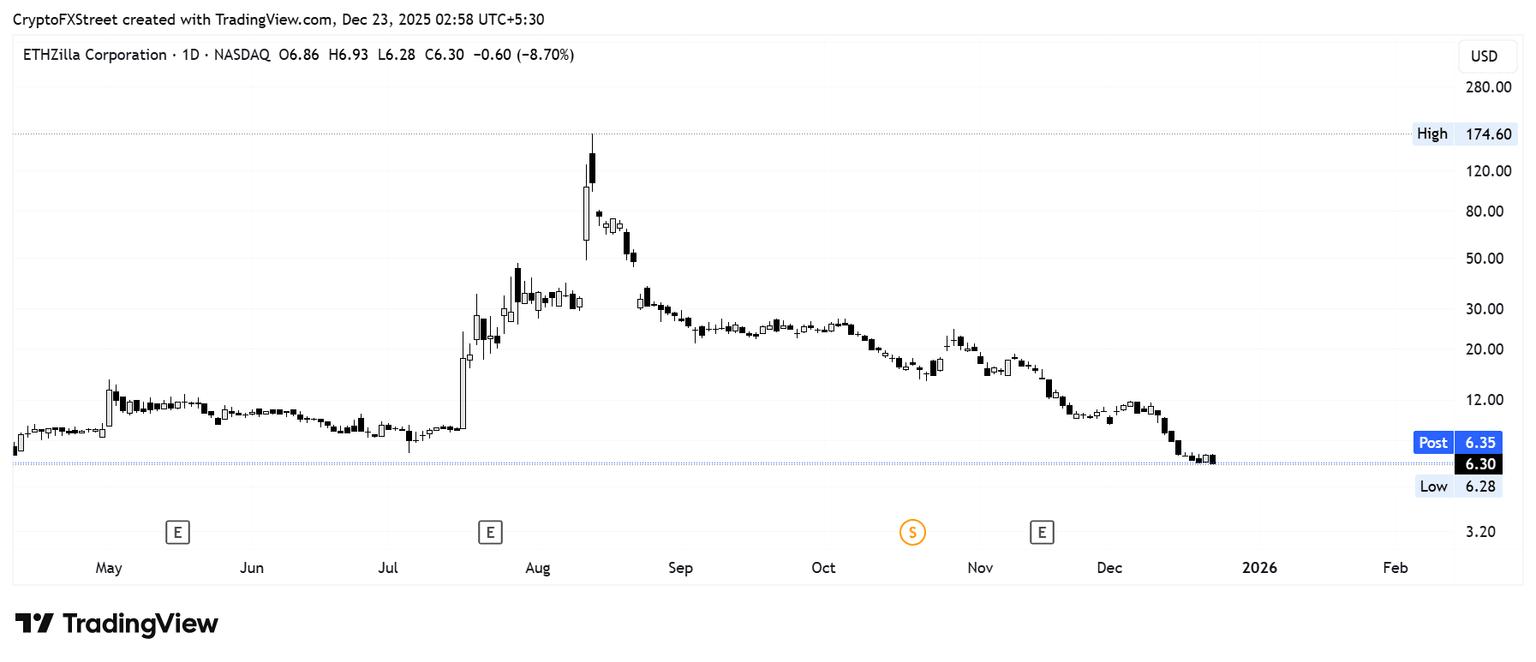
Task: Click the earnings E marker in mid-November
Action: point(1042,532)
